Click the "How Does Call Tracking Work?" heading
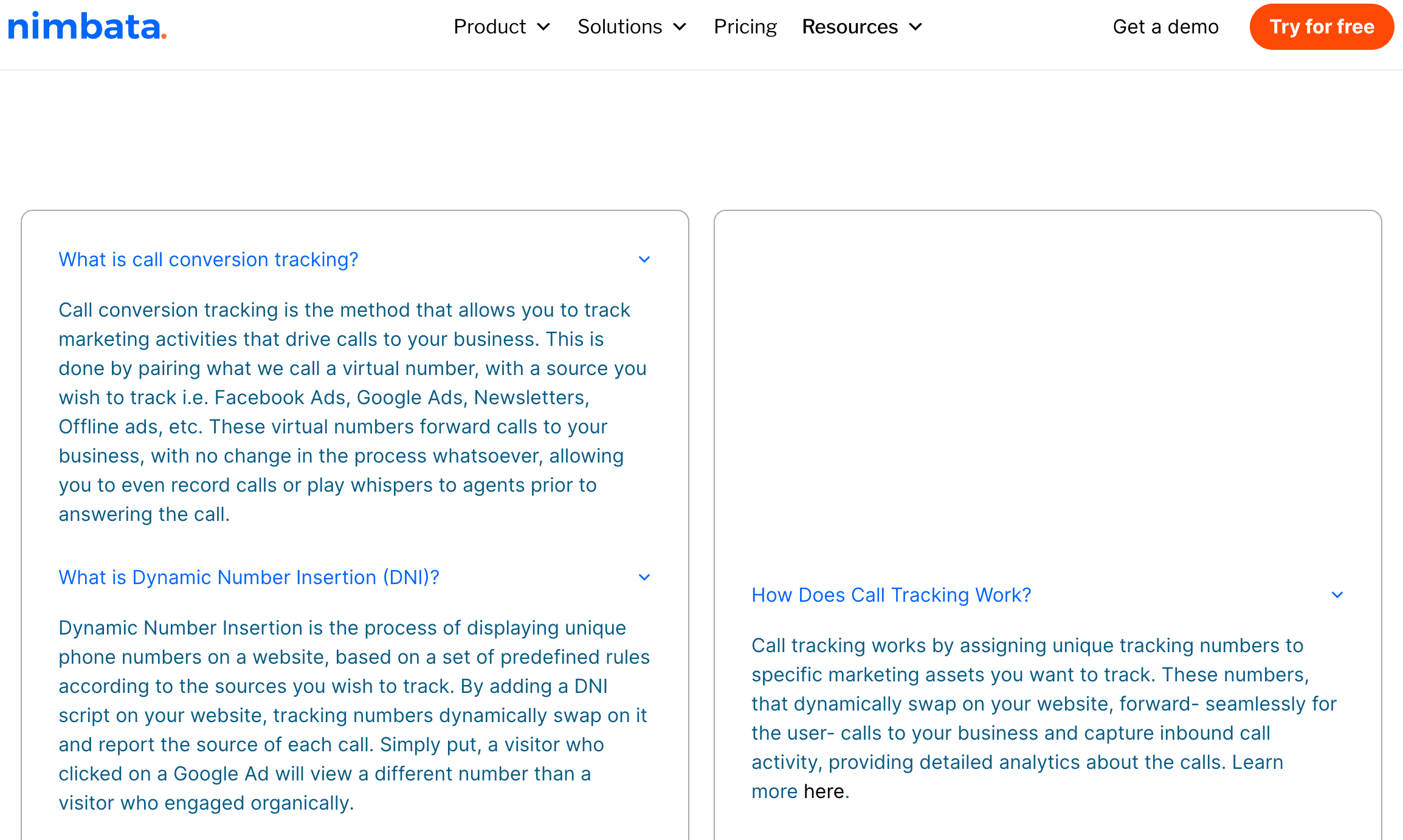 [x=891, y=595]
